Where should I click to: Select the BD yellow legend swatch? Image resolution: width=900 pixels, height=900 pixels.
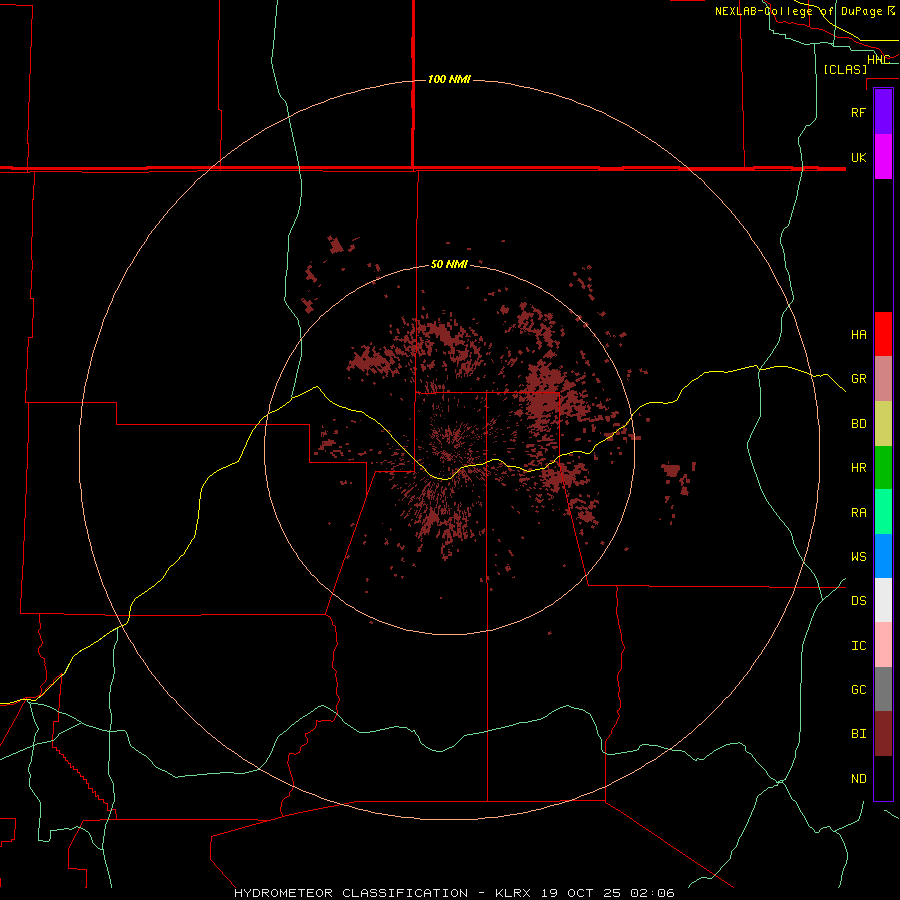click(x=883, y=424)
